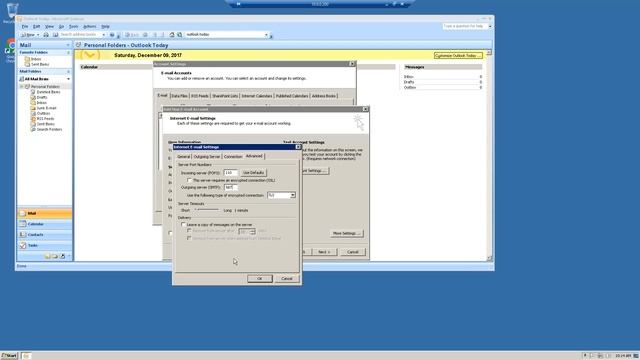Open the New button dropdown arrow
This screenshot has width=640, height=360.
(x=38, y=35)
